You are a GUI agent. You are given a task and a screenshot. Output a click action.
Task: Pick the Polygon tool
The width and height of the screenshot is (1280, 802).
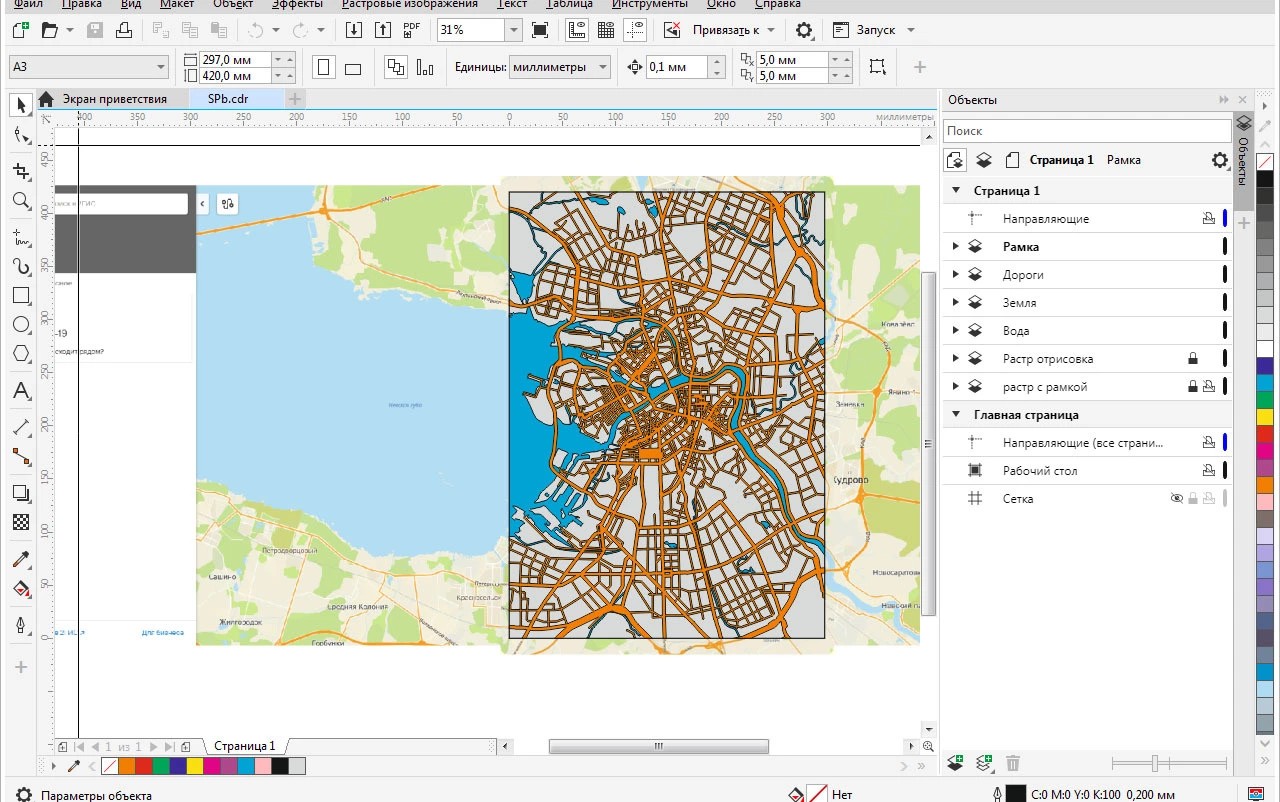[x=21, y=353]
